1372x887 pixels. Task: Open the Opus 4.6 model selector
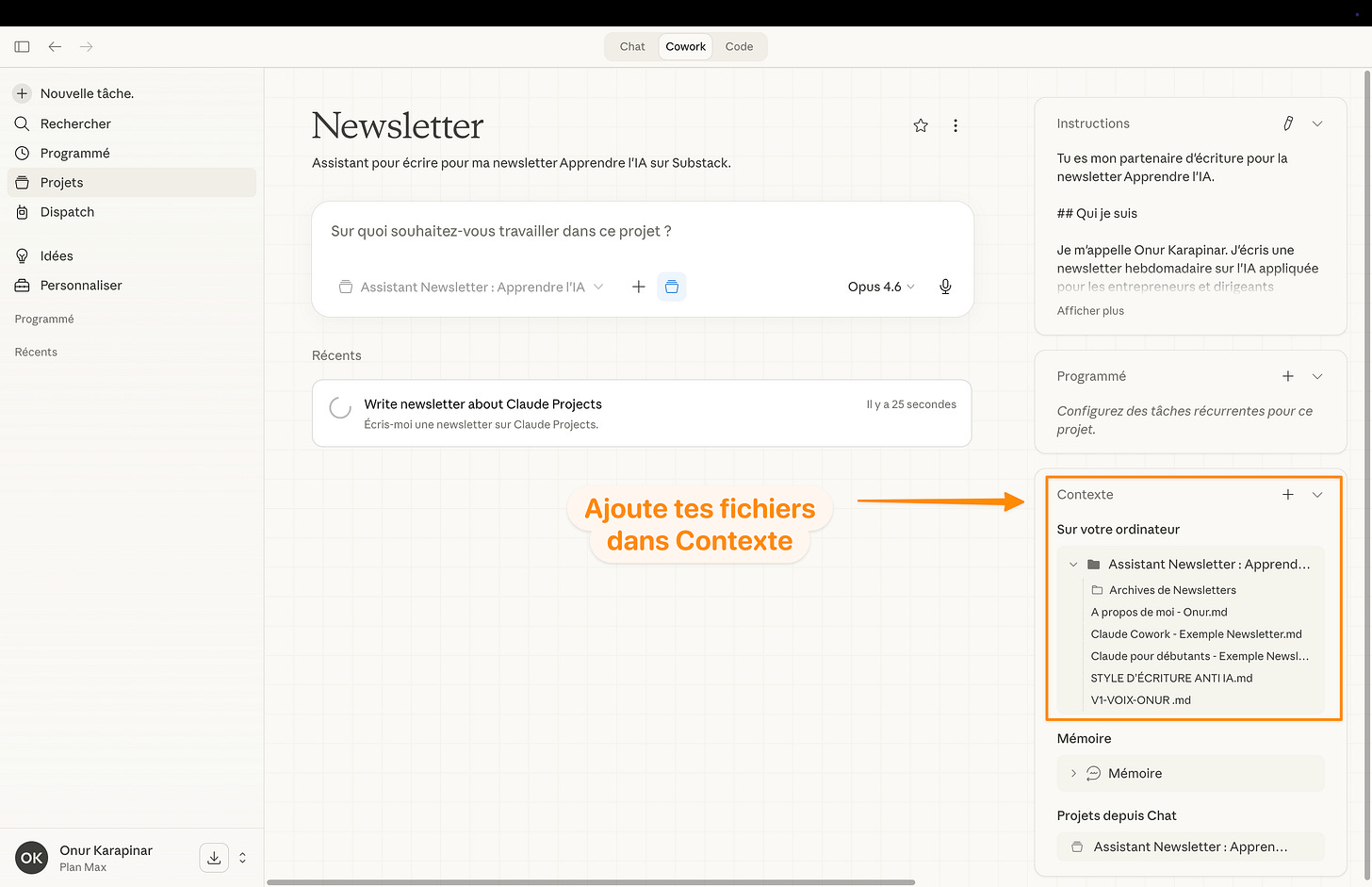click(881, 287)
